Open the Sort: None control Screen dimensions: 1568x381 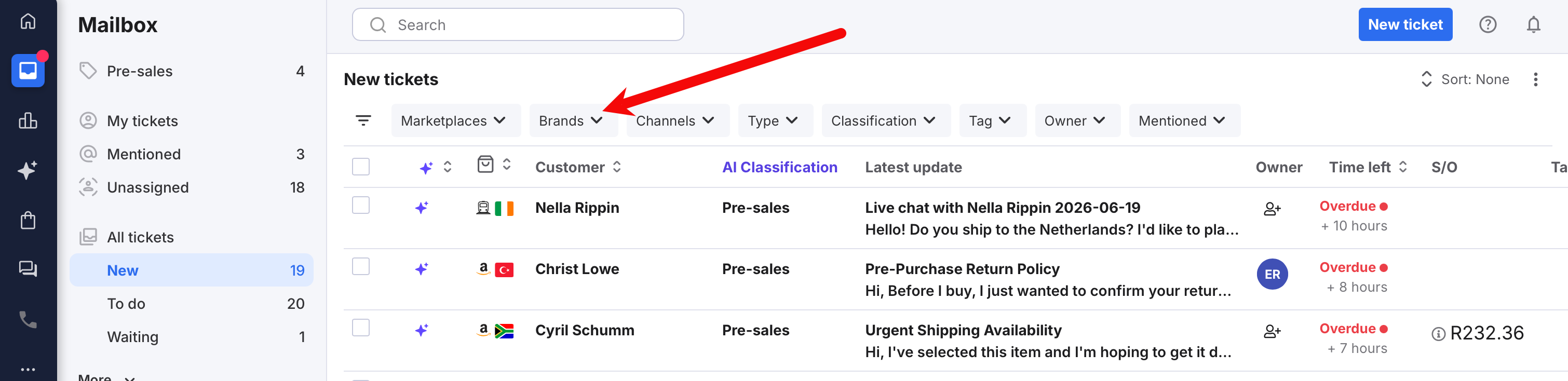[x=1465, y=79]
